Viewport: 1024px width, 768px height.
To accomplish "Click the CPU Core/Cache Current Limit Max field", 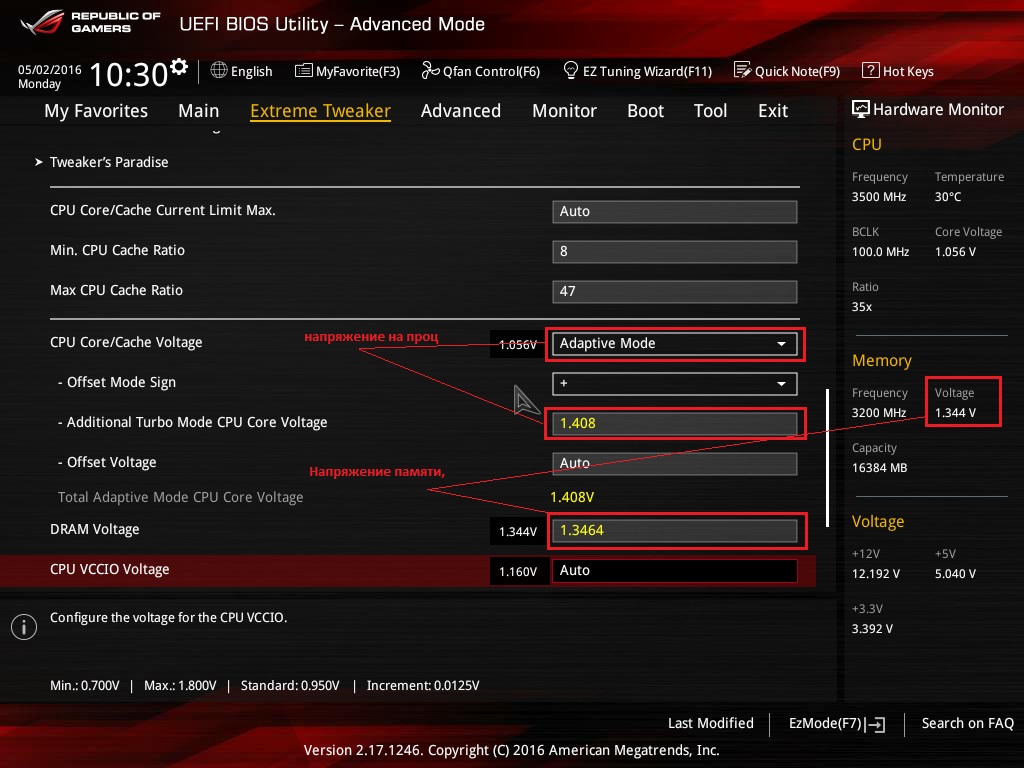I will pyautogui.click(x=675, y=212).
